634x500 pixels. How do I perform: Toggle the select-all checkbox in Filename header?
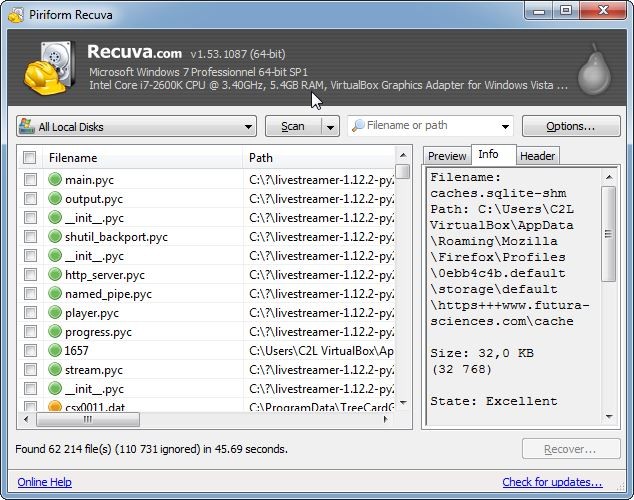coord(30,157)
